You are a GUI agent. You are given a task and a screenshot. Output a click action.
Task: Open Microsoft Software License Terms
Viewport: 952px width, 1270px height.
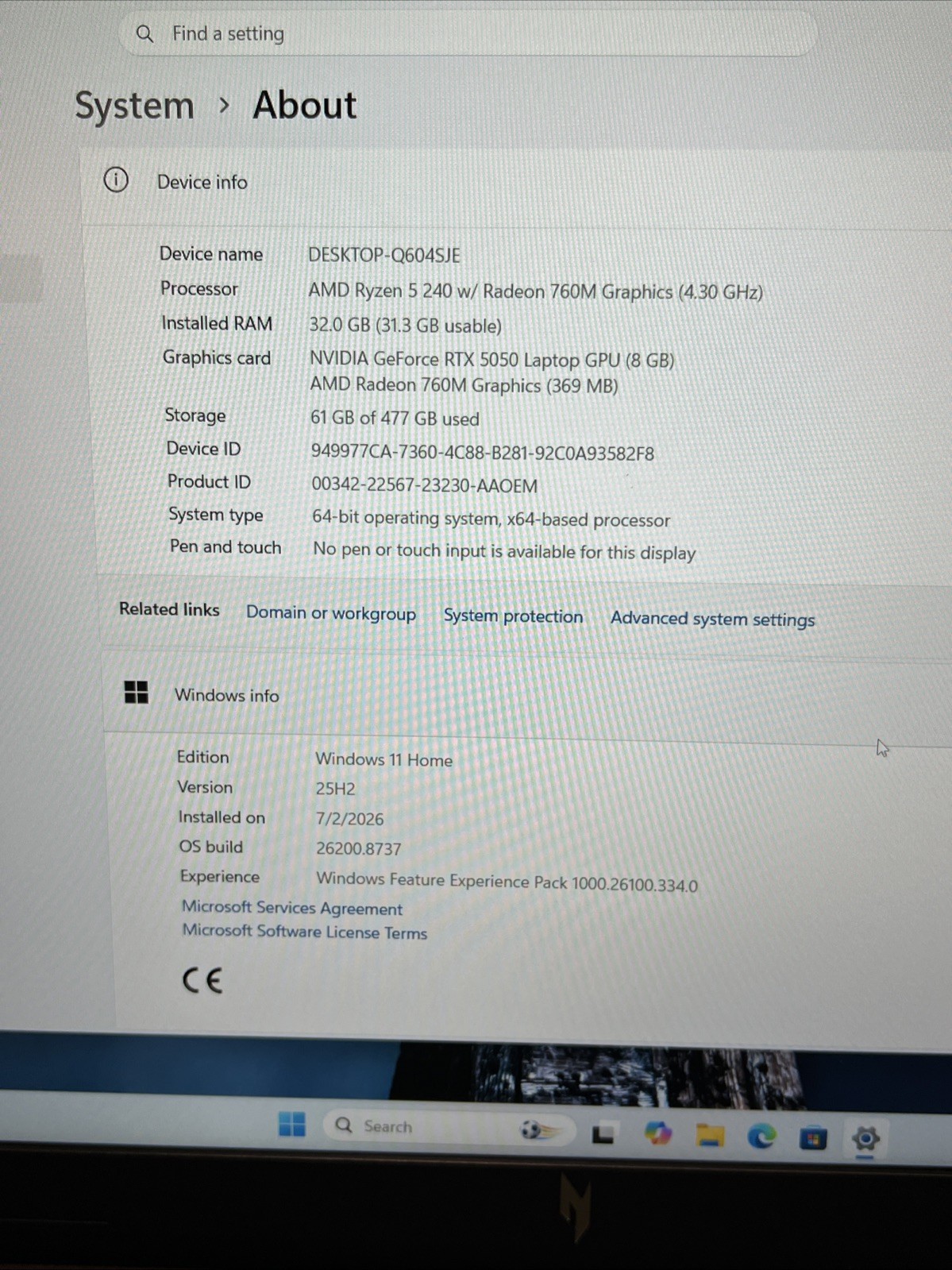coord(305,932)
